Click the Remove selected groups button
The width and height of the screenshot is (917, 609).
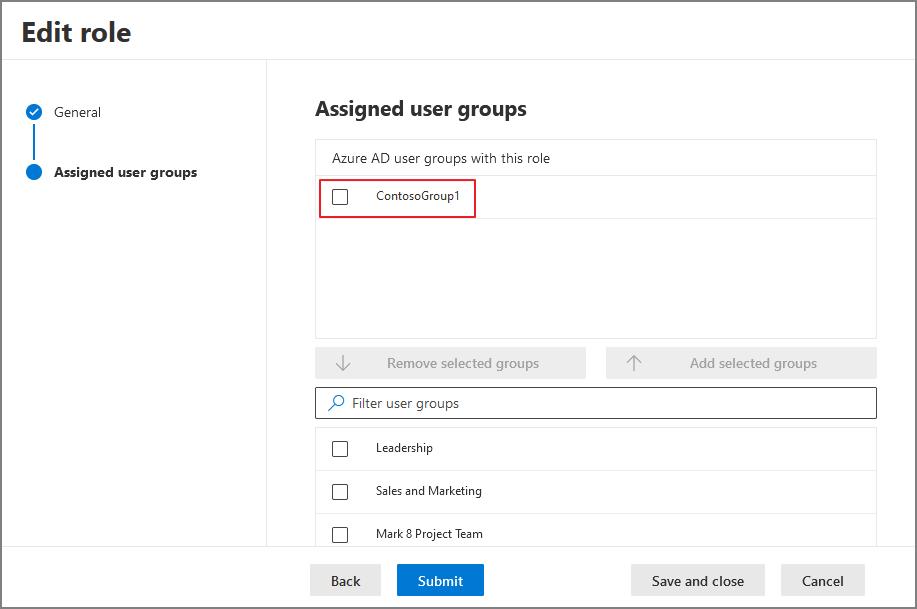click(x=450, y=363)
